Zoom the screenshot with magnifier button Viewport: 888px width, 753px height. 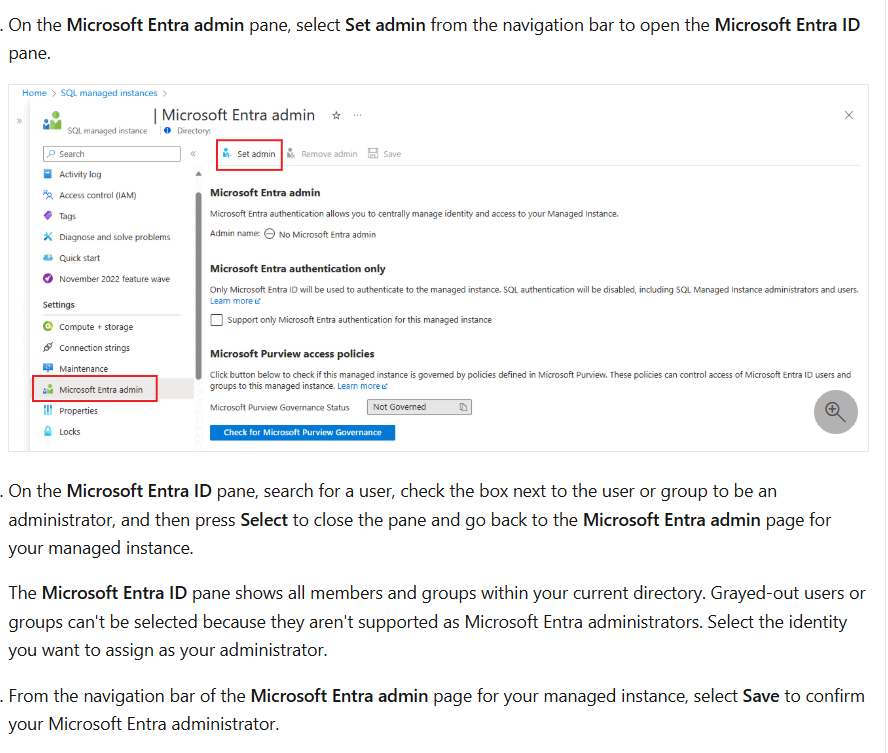[x=836, y=412]
